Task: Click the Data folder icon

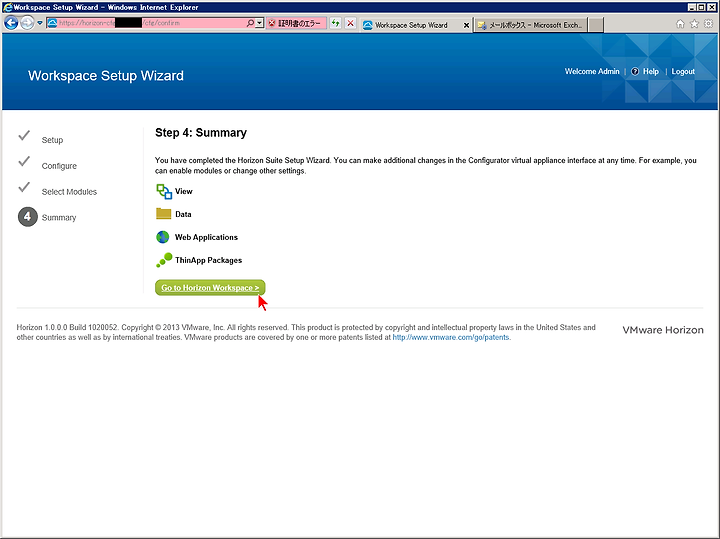Action: click(163, 213)
